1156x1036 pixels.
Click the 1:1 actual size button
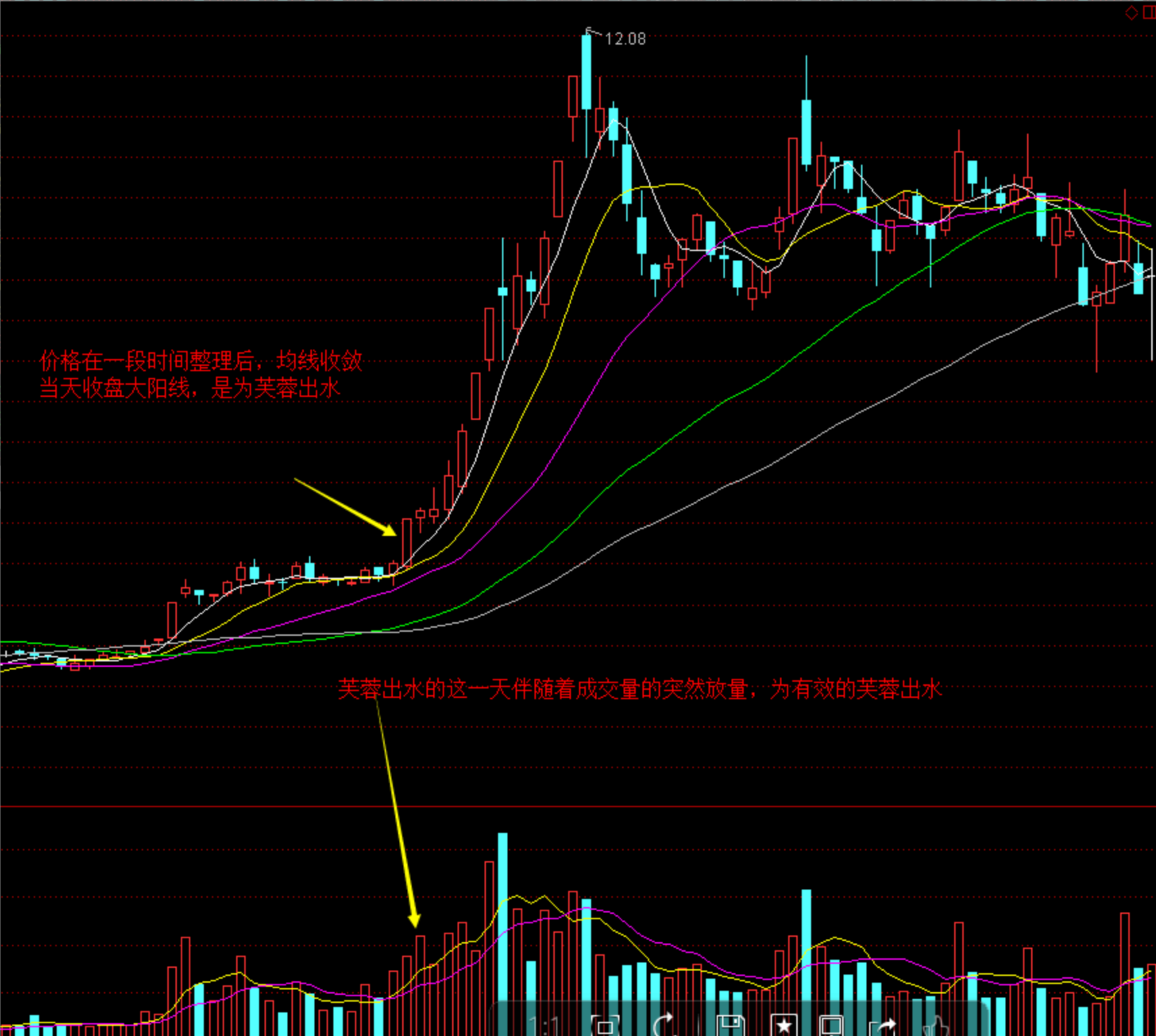[x=545, y=1026]
